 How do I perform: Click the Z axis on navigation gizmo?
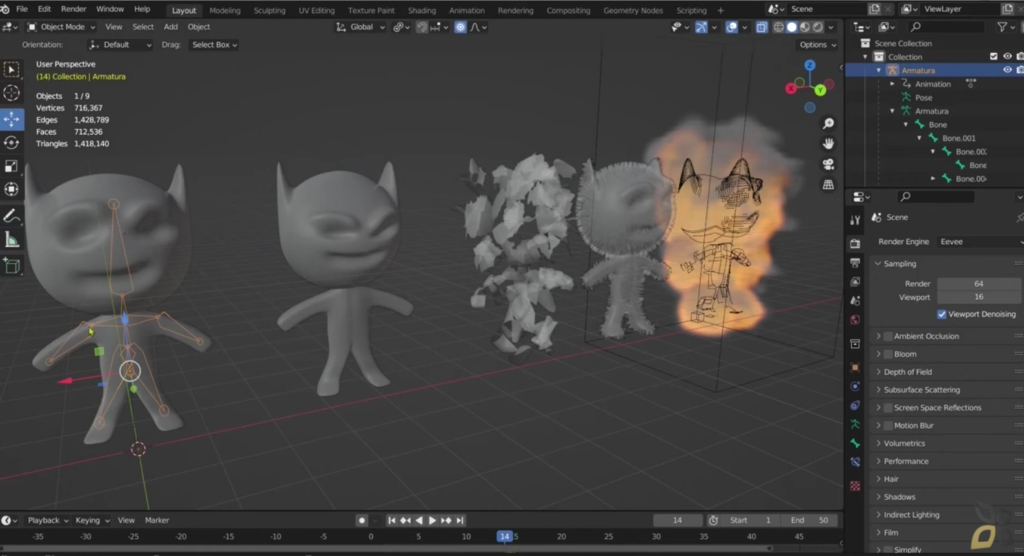810,65
